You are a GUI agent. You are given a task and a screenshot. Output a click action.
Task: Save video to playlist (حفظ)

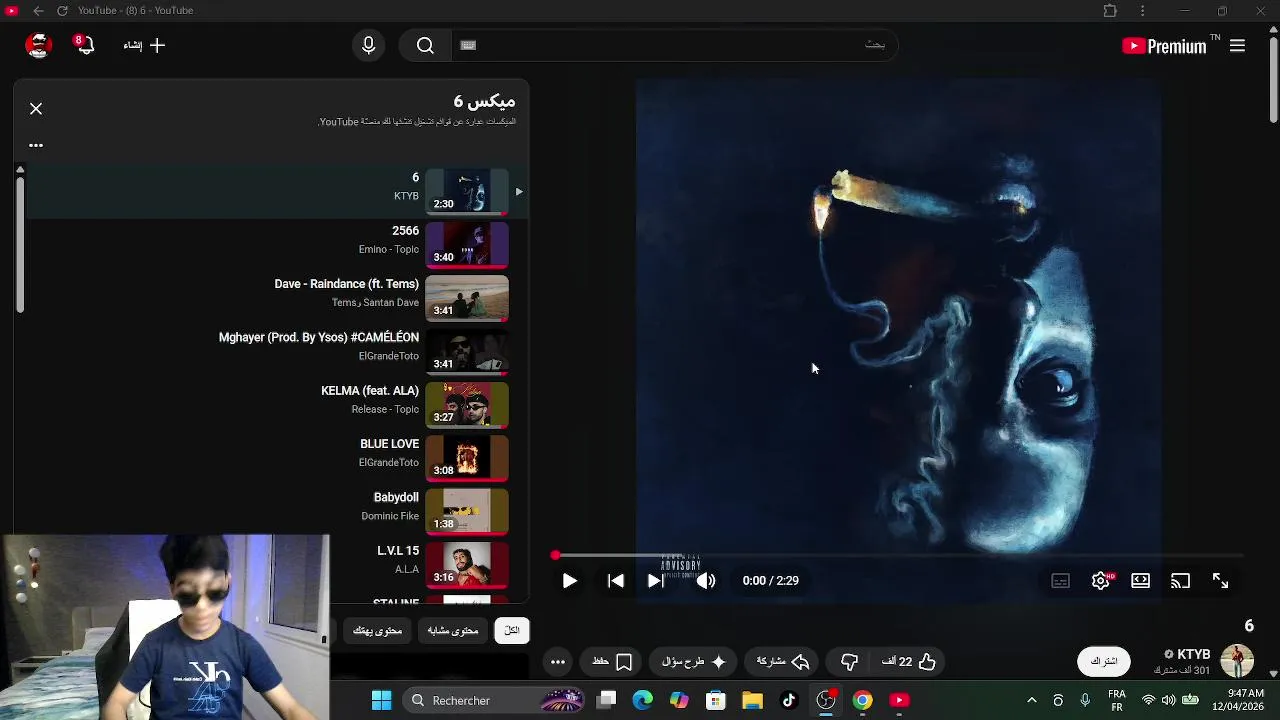tap(612, 661)
